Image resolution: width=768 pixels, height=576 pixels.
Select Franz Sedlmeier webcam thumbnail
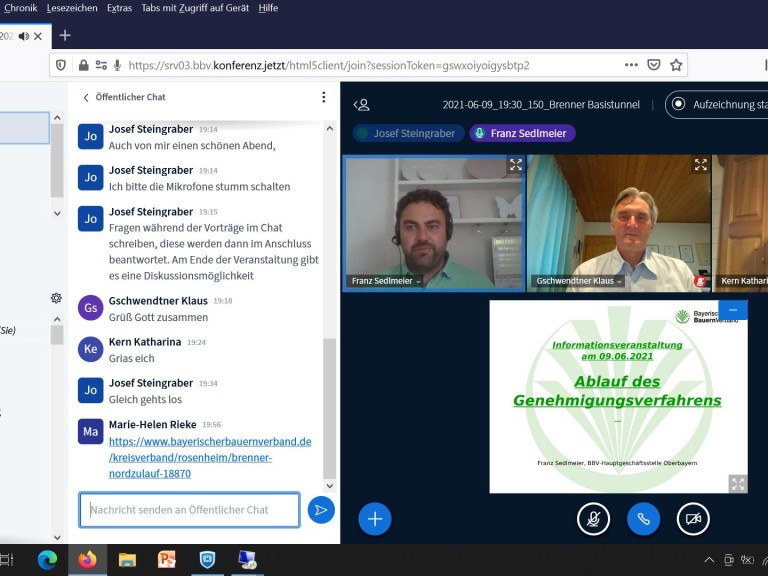pyautogui.click(x=433, y=223)
